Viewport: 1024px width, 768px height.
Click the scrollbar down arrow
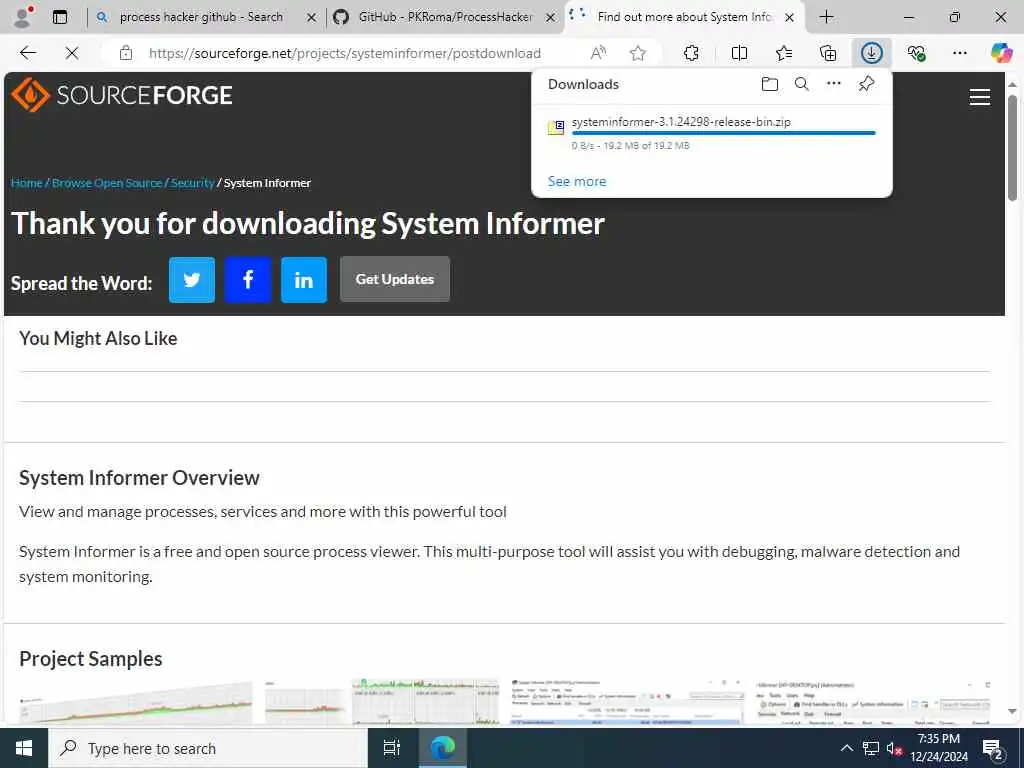point(1012,711)
